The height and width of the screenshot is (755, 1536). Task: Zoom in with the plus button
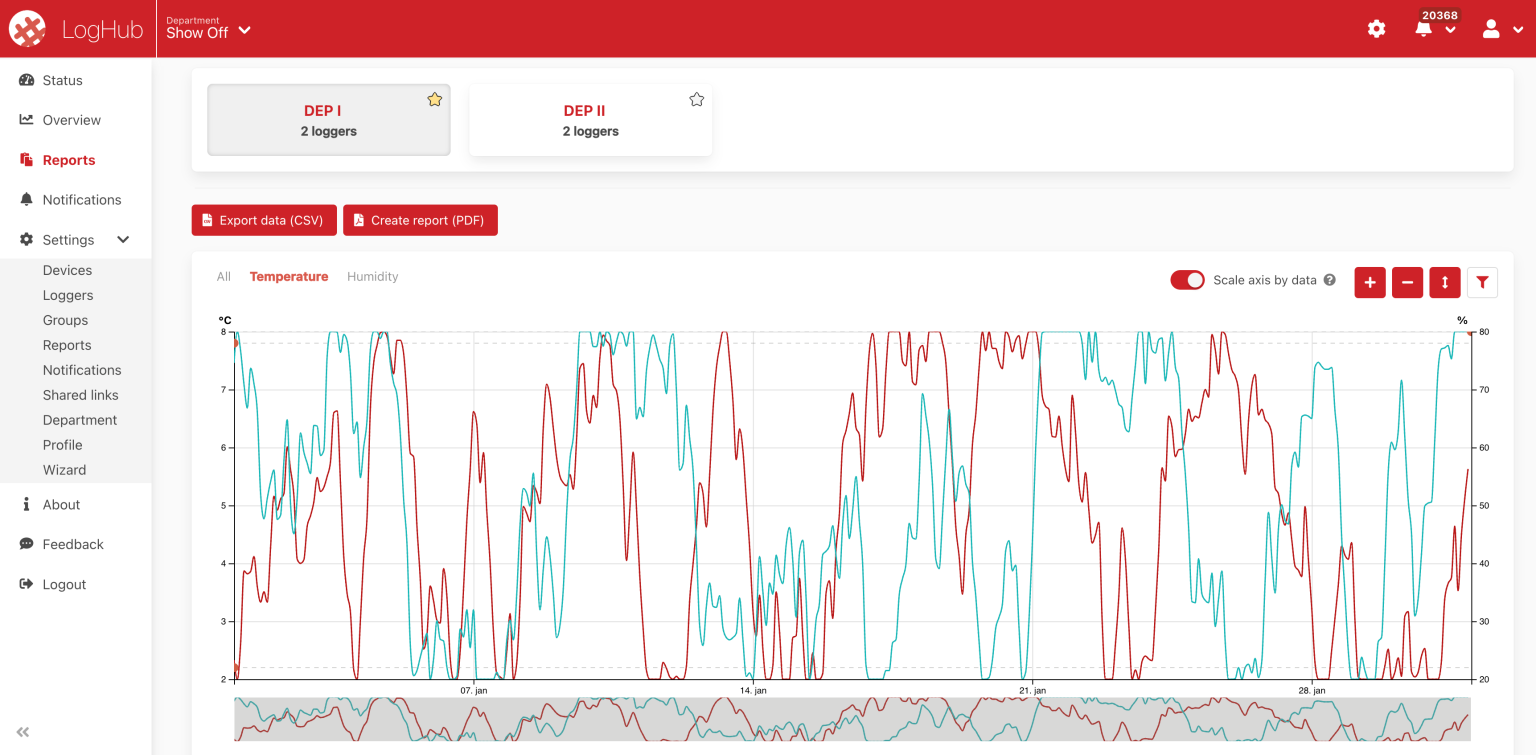(x=1369, y=283)
